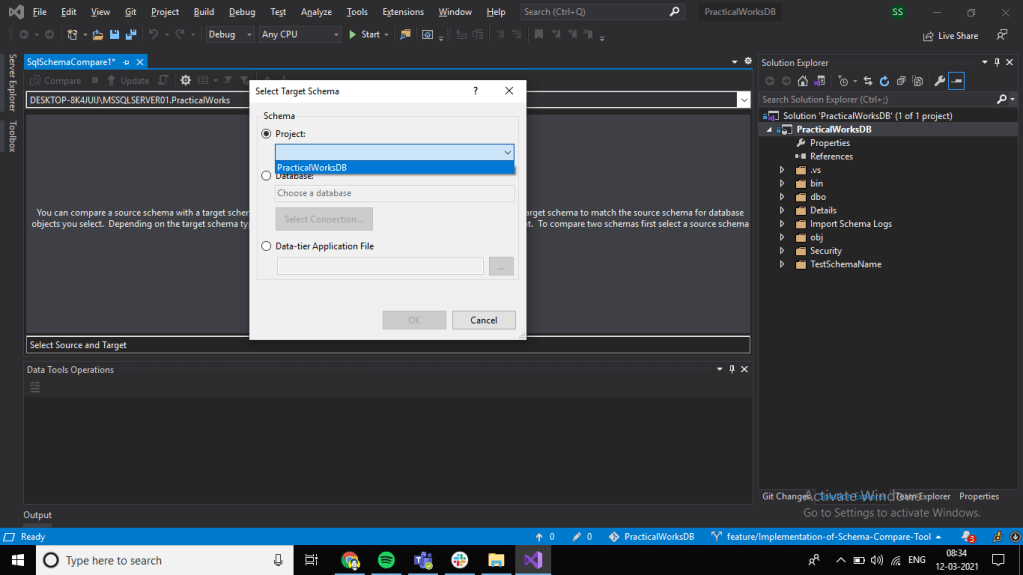Open the Debug configuration dropdown

tap(230, 35)
